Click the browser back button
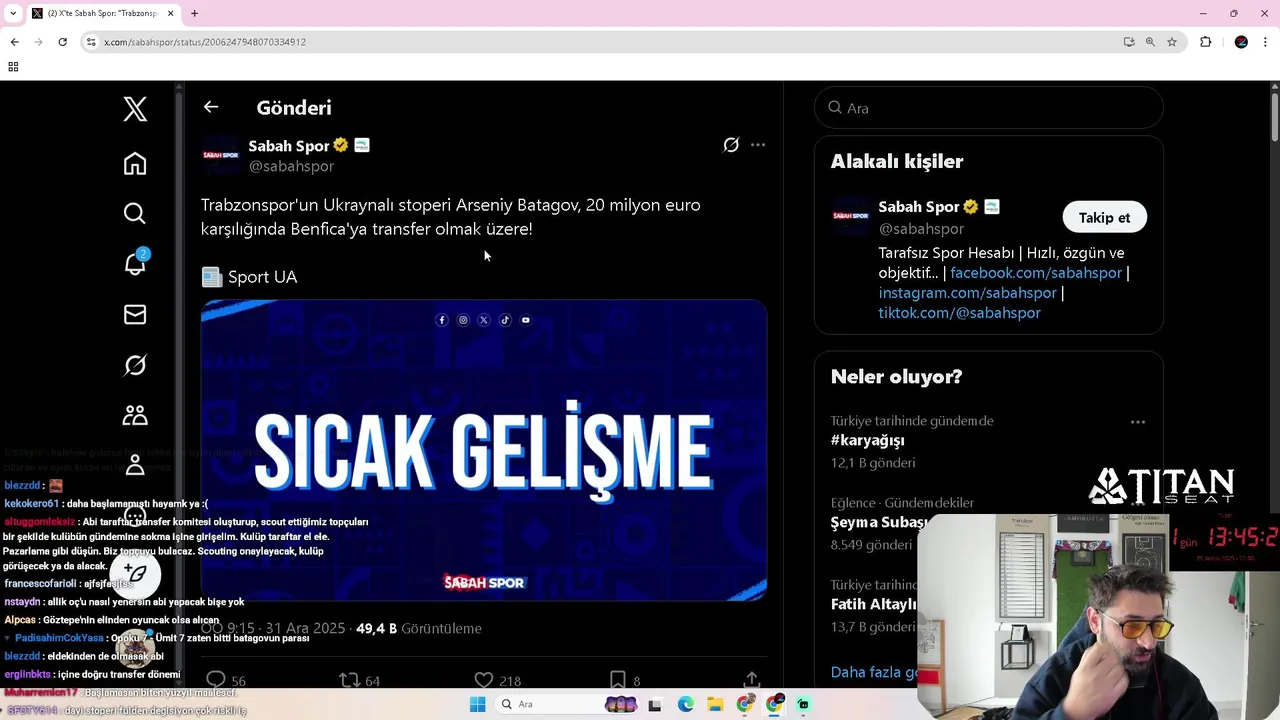This screenshot has width=1280, height=720. pyautogui.click(x=14, y=42)
